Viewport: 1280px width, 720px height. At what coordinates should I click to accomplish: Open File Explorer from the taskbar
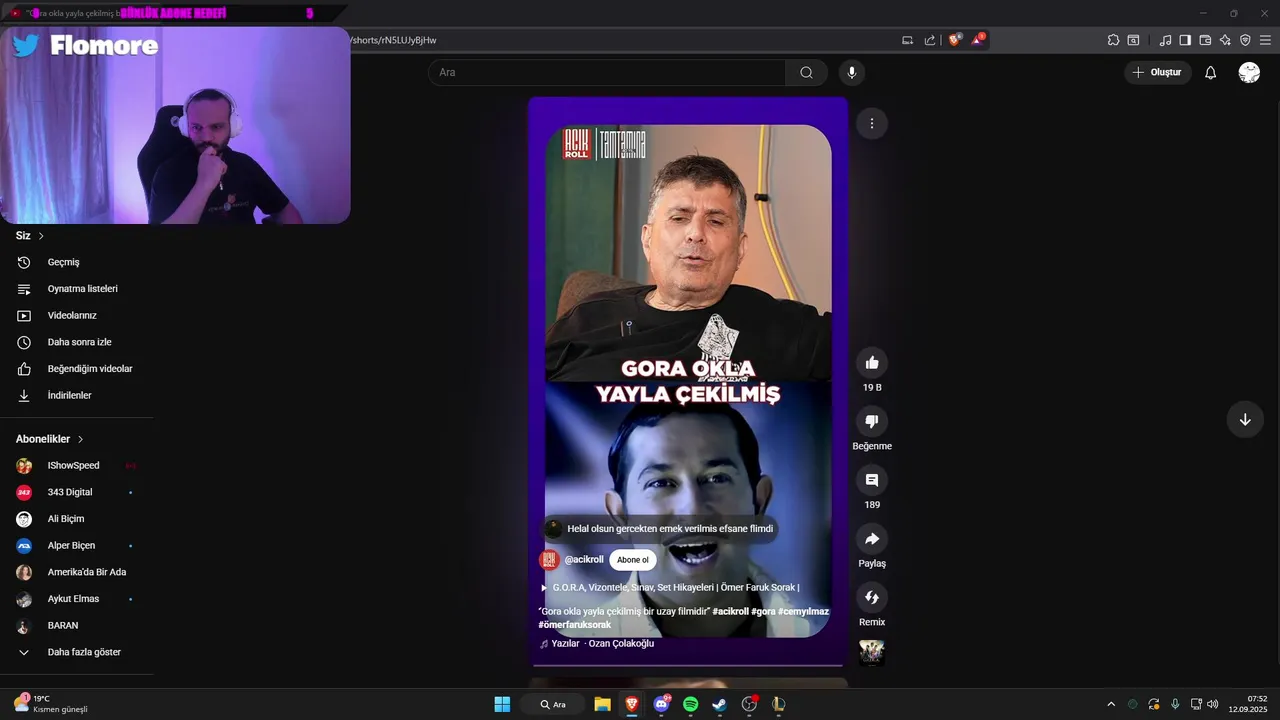[x=602, y=704]
